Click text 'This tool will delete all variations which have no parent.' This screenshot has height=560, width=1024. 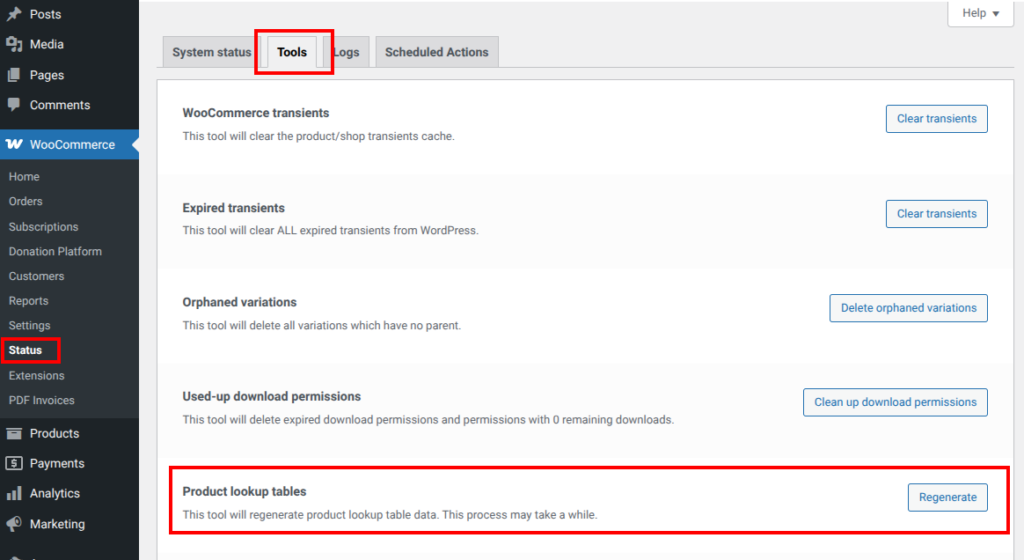click(x=322, y=326)
